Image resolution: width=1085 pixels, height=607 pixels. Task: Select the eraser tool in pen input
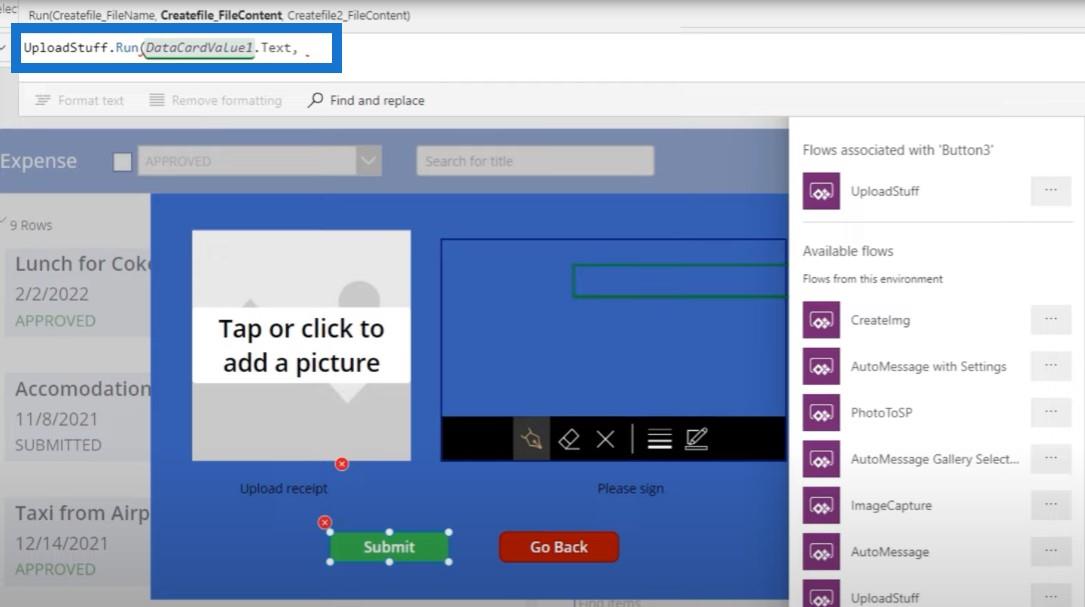tap(569, 439)
